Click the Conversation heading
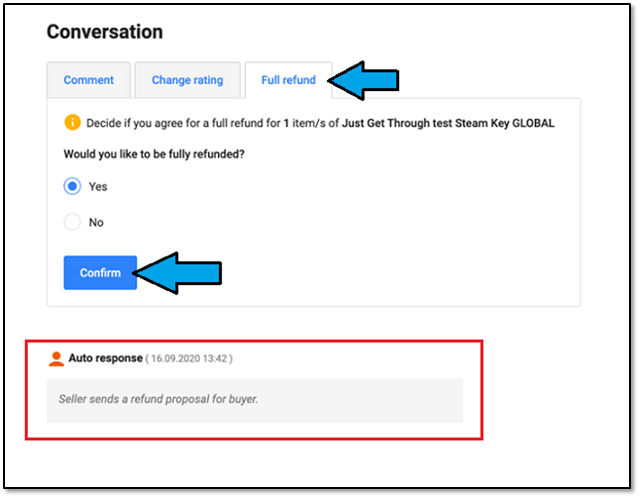Screen dimensions: 640x498 [x=104, y=32]
